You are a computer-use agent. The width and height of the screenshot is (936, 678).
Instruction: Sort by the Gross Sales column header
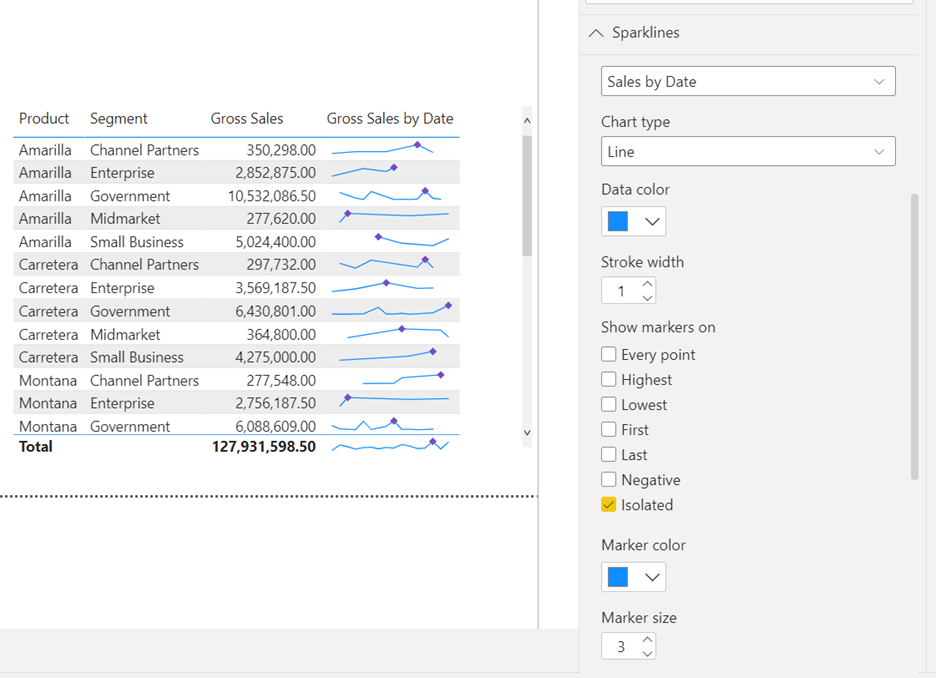pyautogui.click(x=247, y=119)
